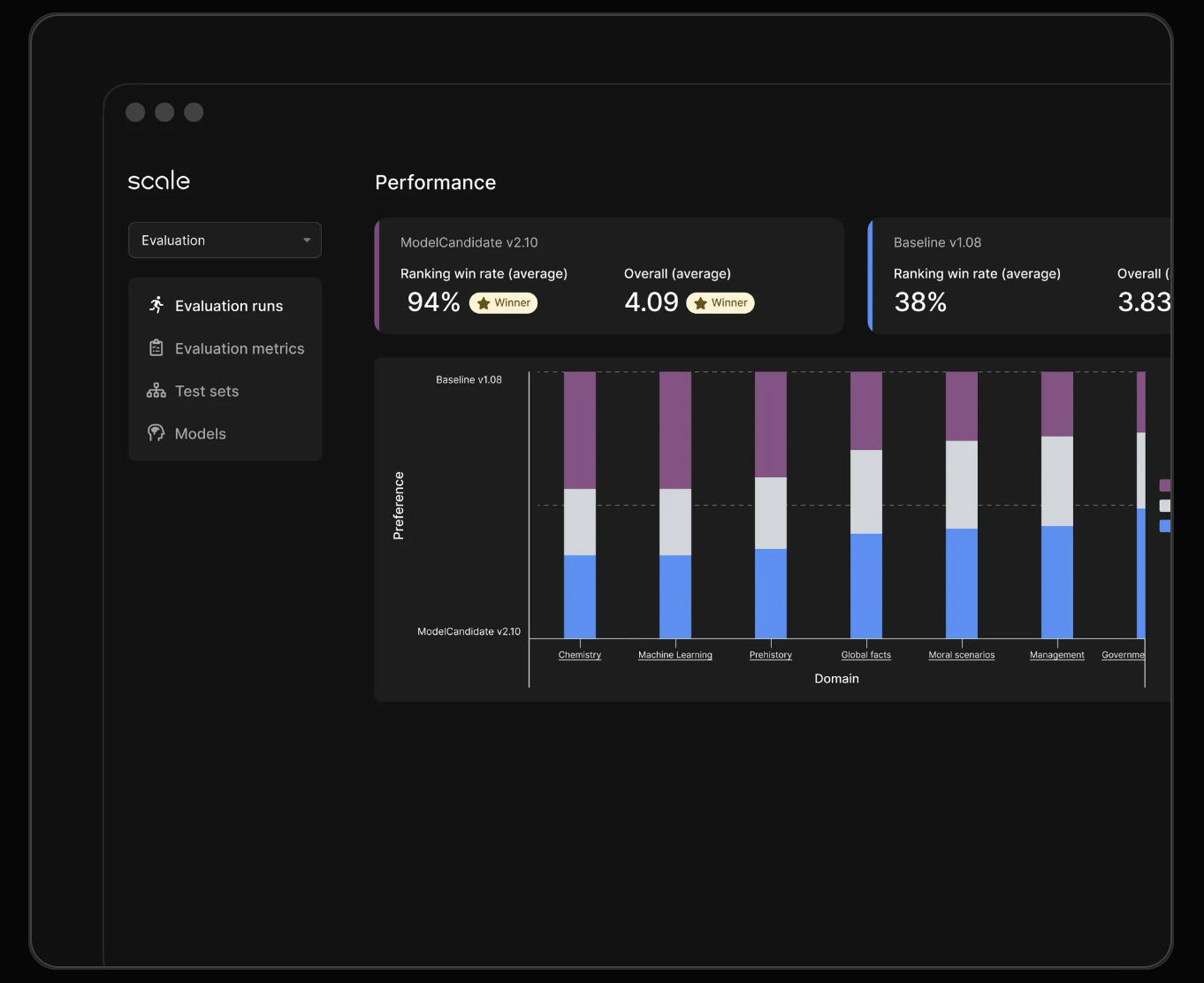Viewport: 1204px width, 983px height.
Task: Click the Global facts domain link
Action: (x=866, y=655)
